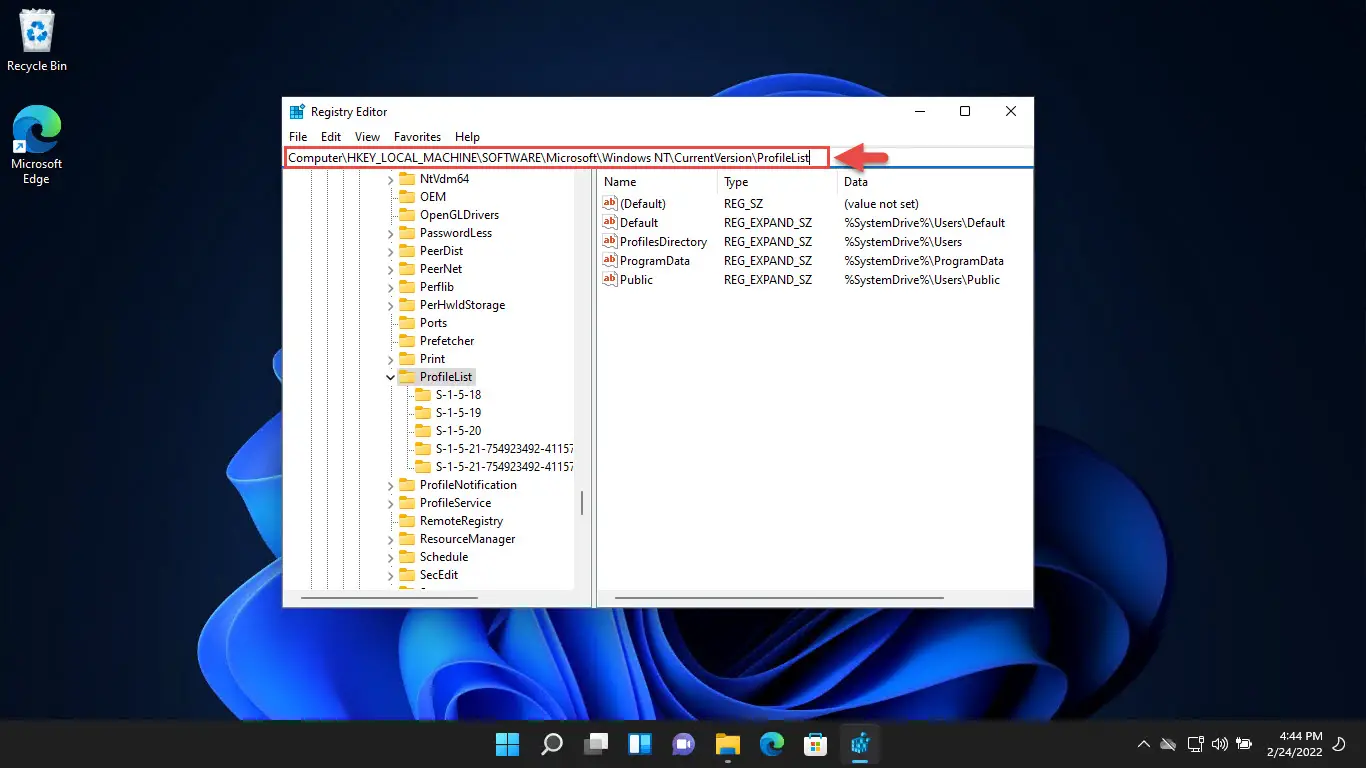Open the Favorites menu

417,137
